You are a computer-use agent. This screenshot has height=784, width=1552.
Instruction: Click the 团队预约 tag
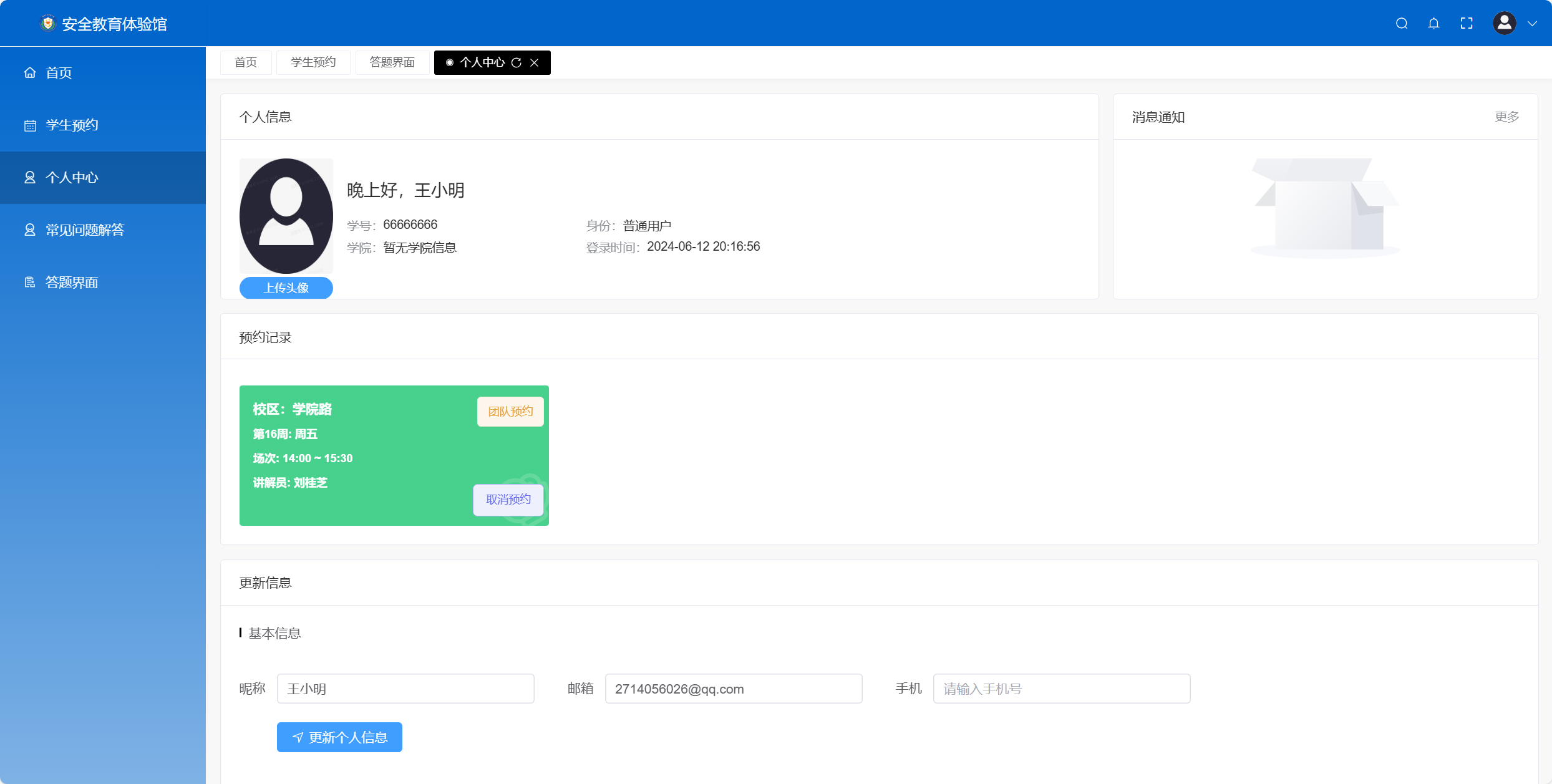tap(510, 412)
